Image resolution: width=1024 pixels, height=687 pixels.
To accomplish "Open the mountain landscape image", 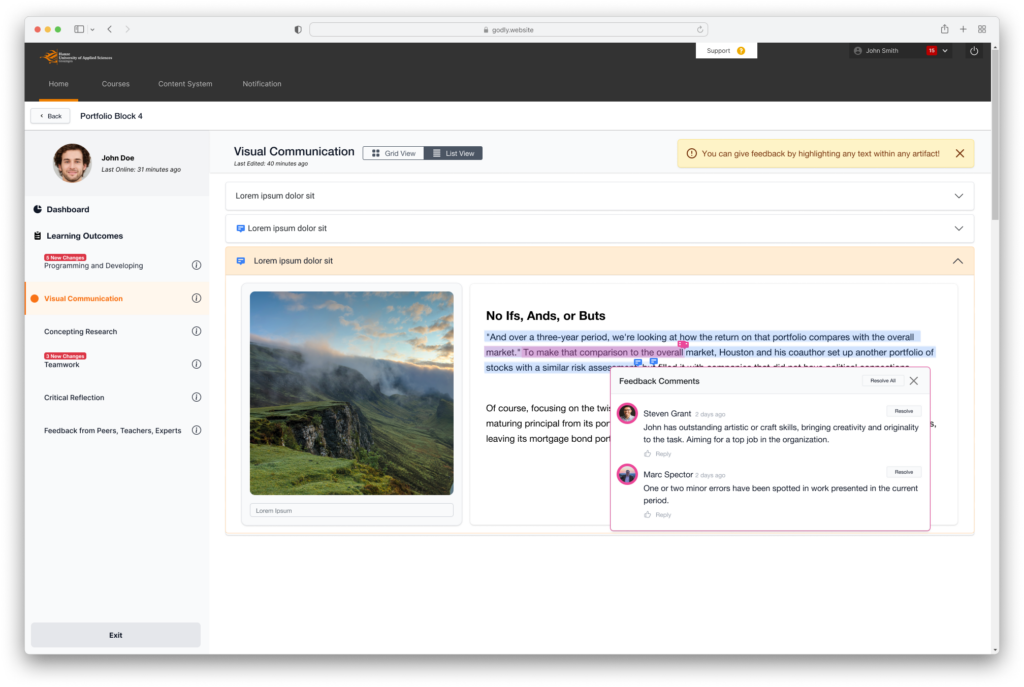I will 351,393.
